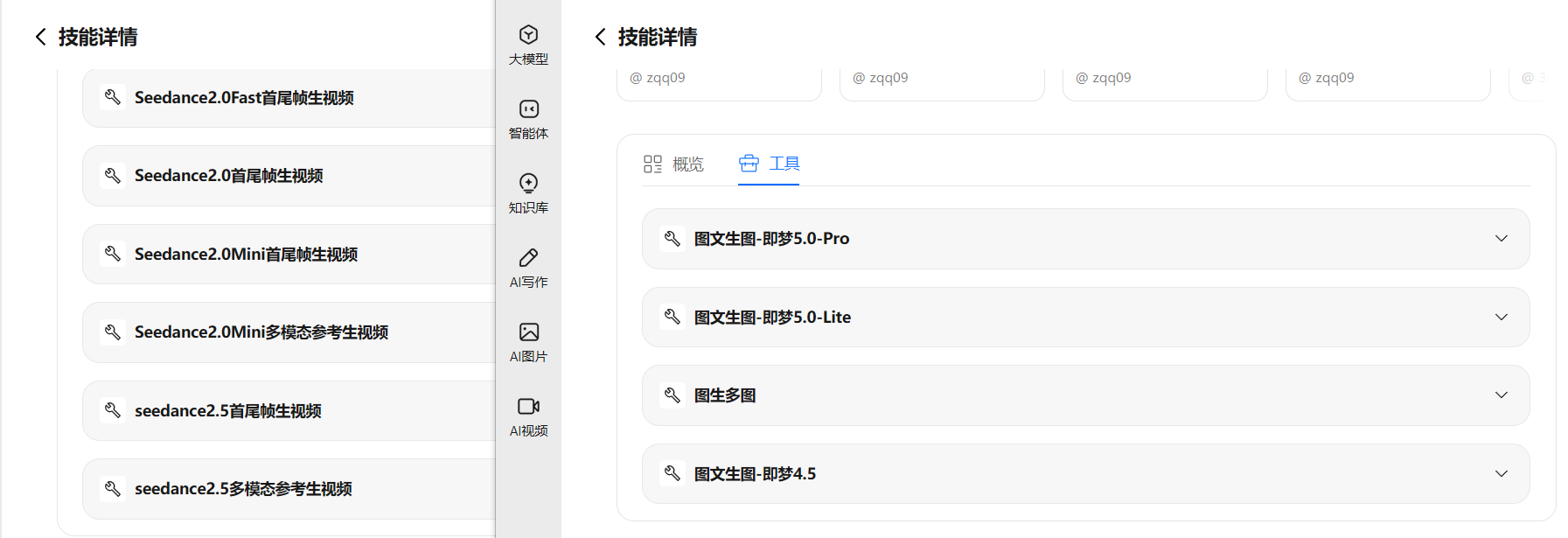The height and width of the screenshot is (538, 1568).
Task: Open the seedance2.5首尾帧生视频 tool row
Action: coord(289,410)
